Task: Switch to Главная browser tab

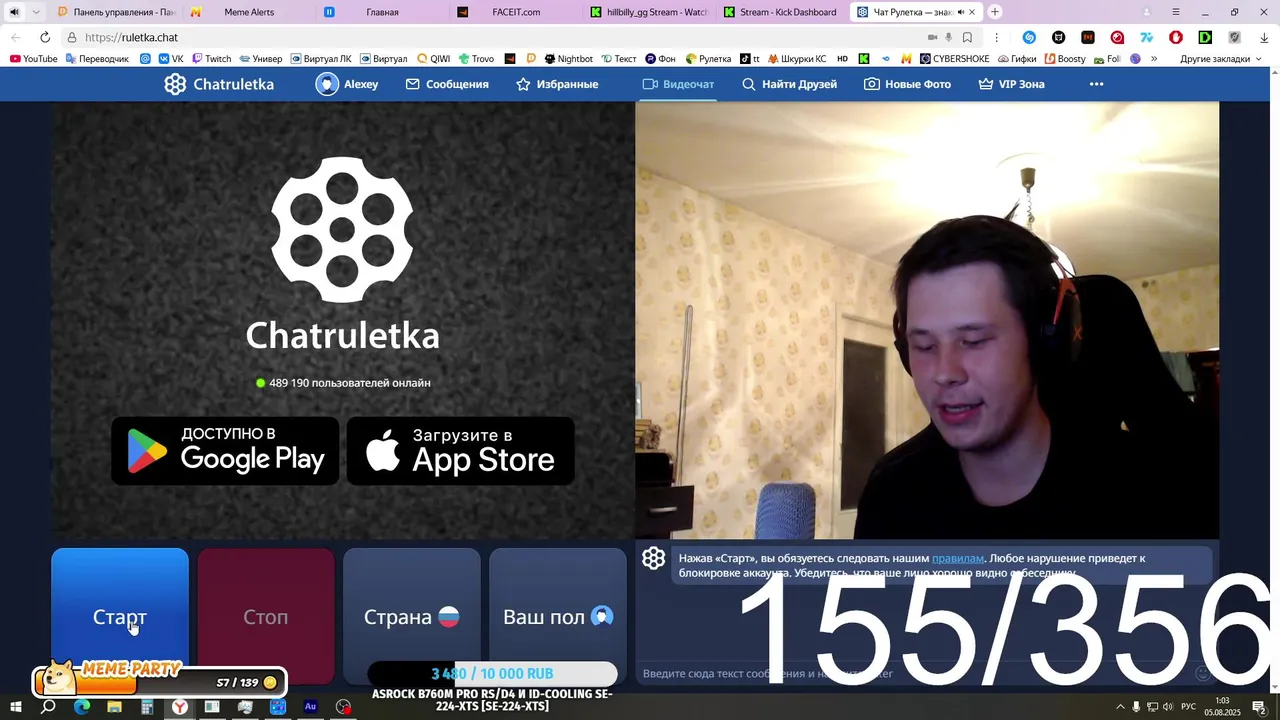Action: tap(382, 12)
